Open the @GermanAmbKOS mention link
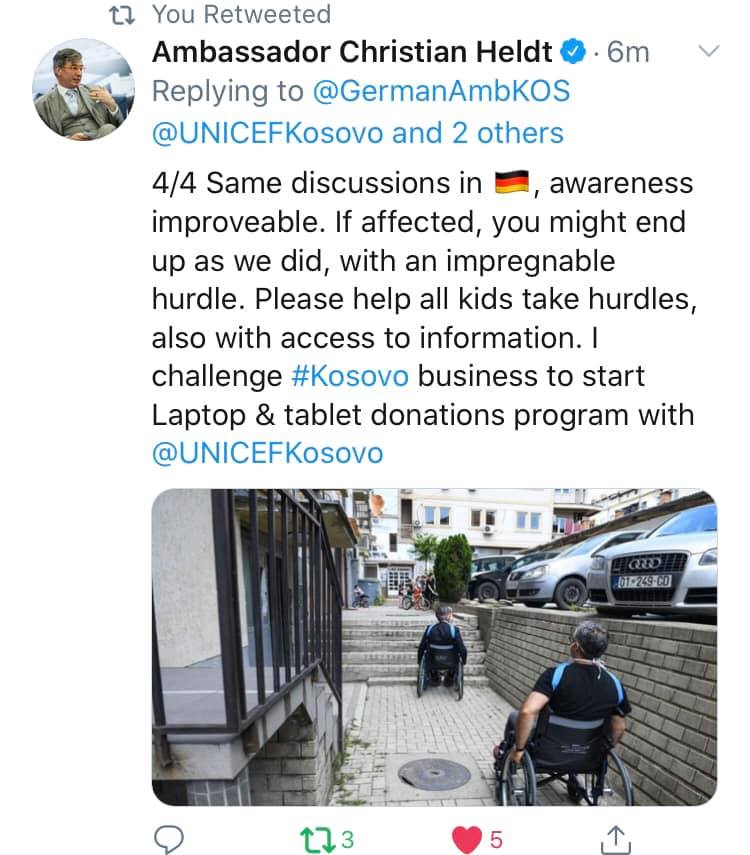 click(441, 91)
